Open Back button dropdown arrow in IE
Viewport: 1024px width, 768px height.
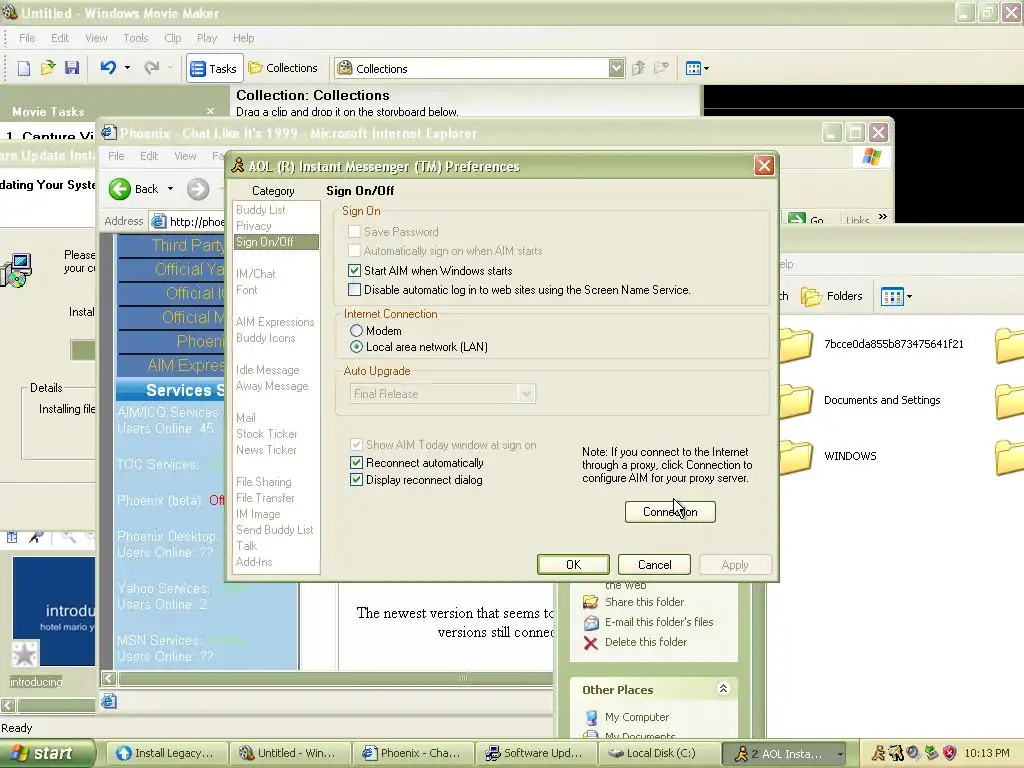coord(170,189)
